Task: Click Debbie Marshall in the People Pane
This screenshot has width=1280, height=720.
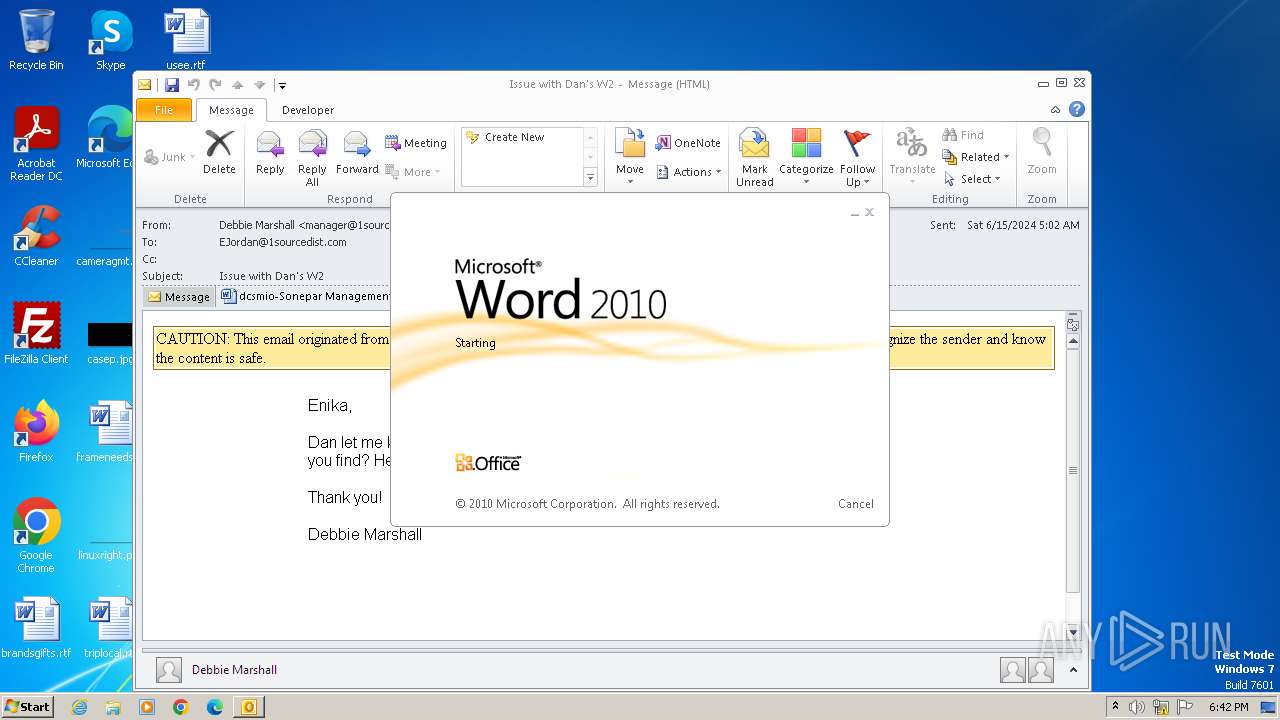Action: pyautogui.click(x=234, y=670)
